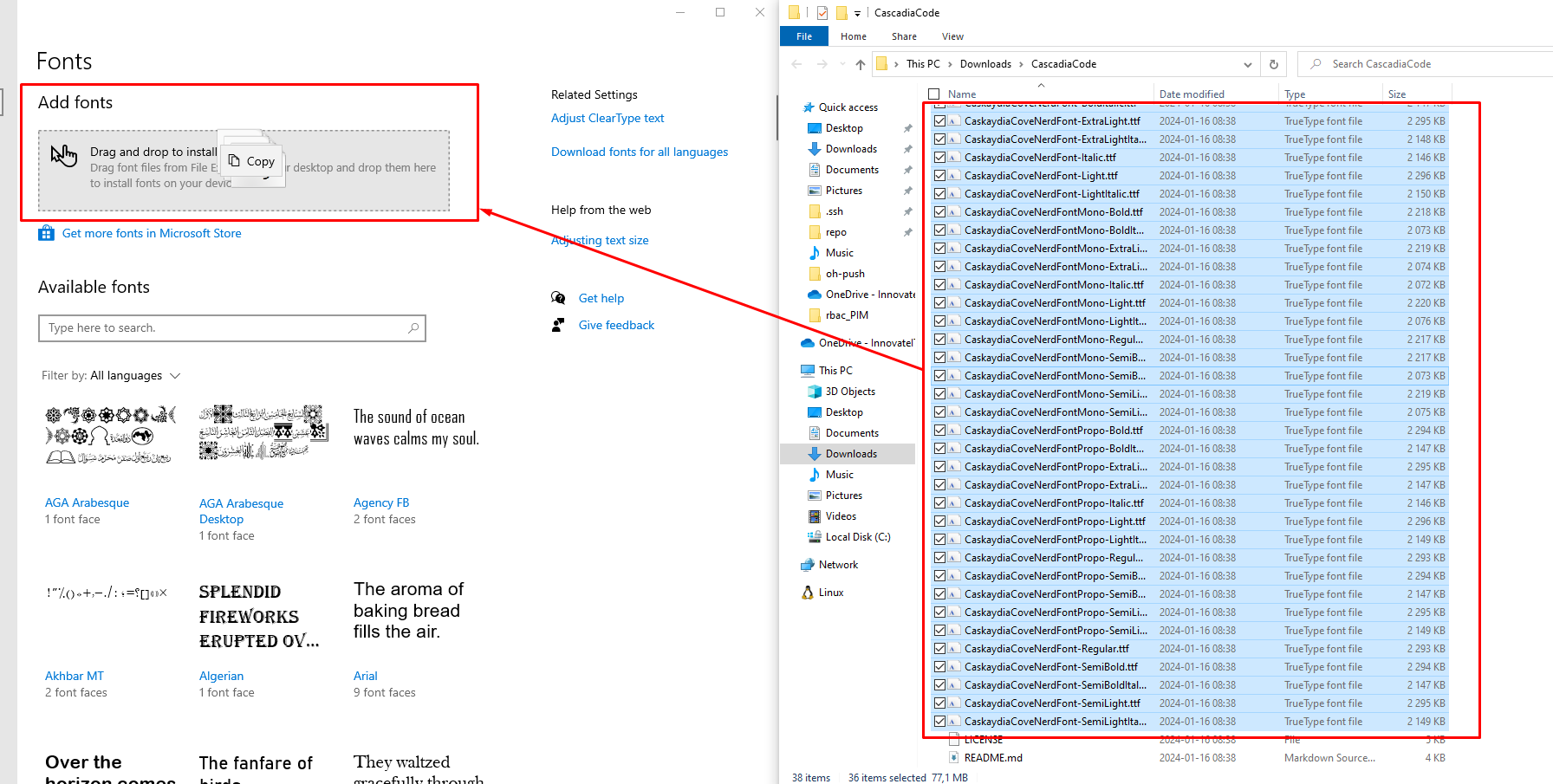Click the LICENSE file row
The image size is (1553, 784).
tap(1189, 740)
